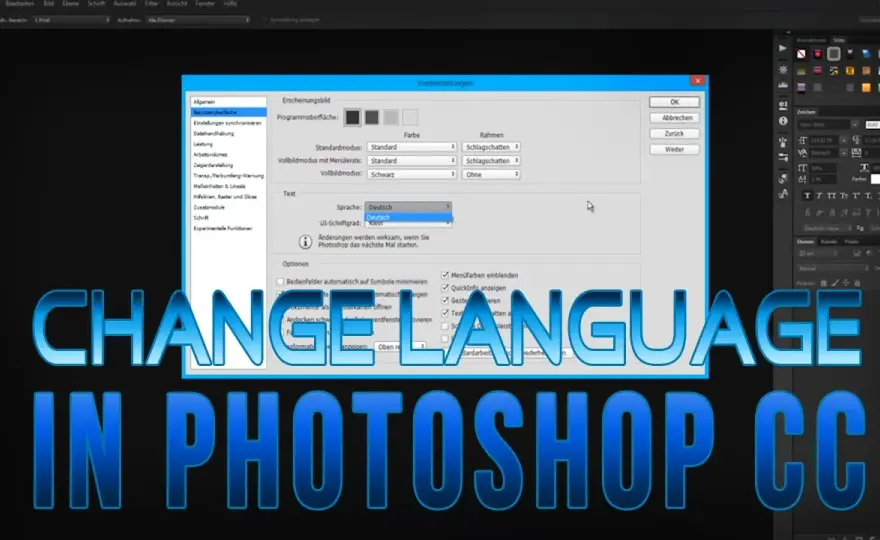This screenshot has width=880, height=540.
Task: Open the Brush Presets panel icon
Action: click(x=783, y=141)
